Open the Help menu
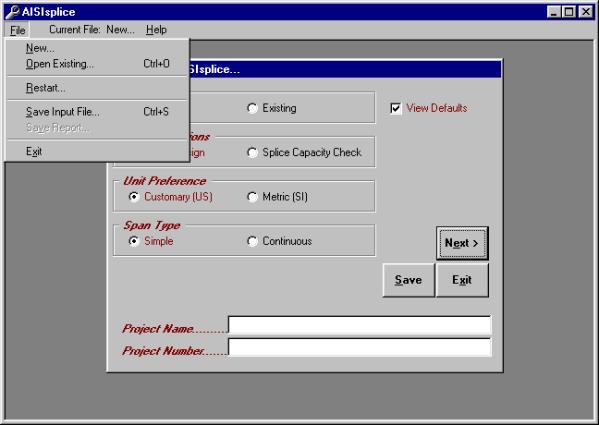 156,30
